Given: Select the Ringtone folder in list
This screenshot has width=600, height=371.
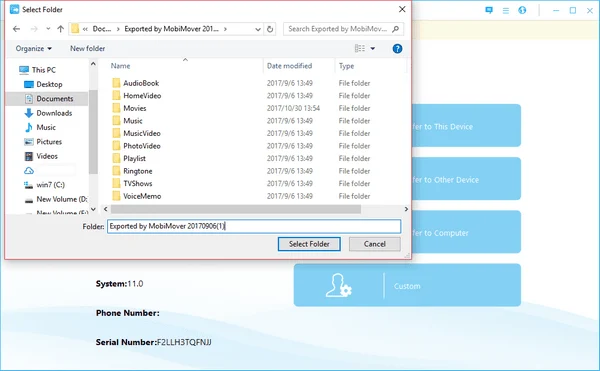Looking at the screenshot, I should [x=137, y=171].
